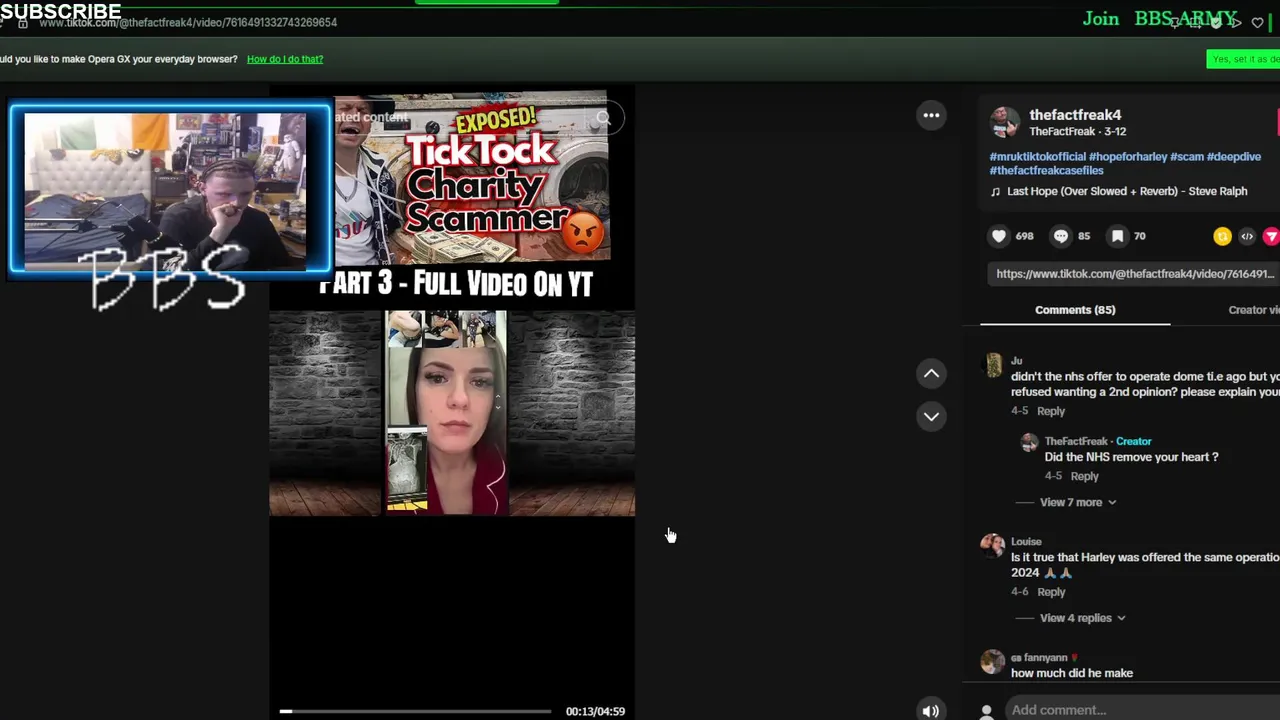Image resolution: width=1280 pixels, height=720 pixels.
Task: Click the browser address bar URL
Action: [x=188, y=22]
